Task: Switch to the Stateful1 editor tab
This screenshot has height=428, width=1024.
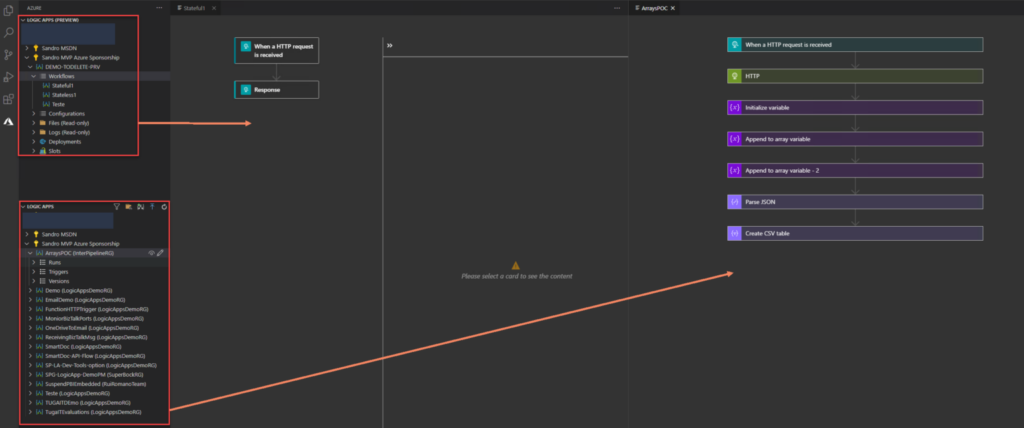Action: click(198, 7)
